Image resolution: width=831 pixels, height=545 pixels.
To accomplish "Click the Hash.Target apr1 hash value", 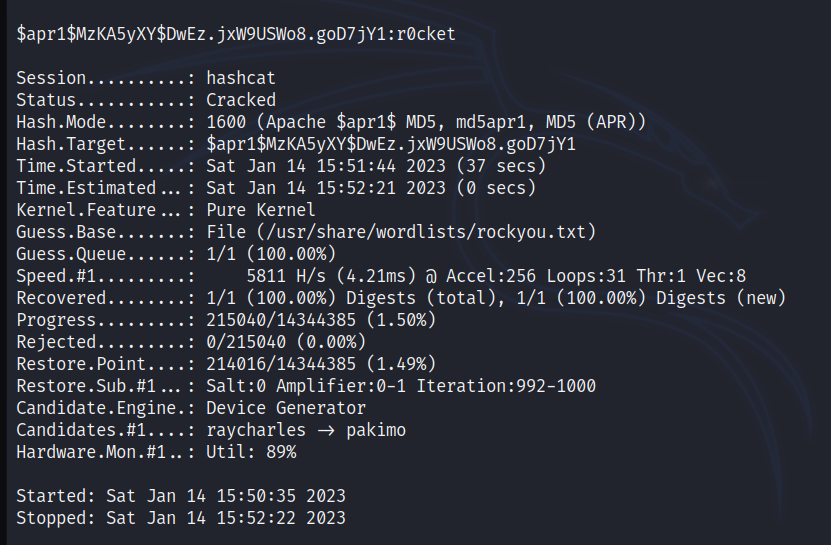I will [x=391, y=144].
